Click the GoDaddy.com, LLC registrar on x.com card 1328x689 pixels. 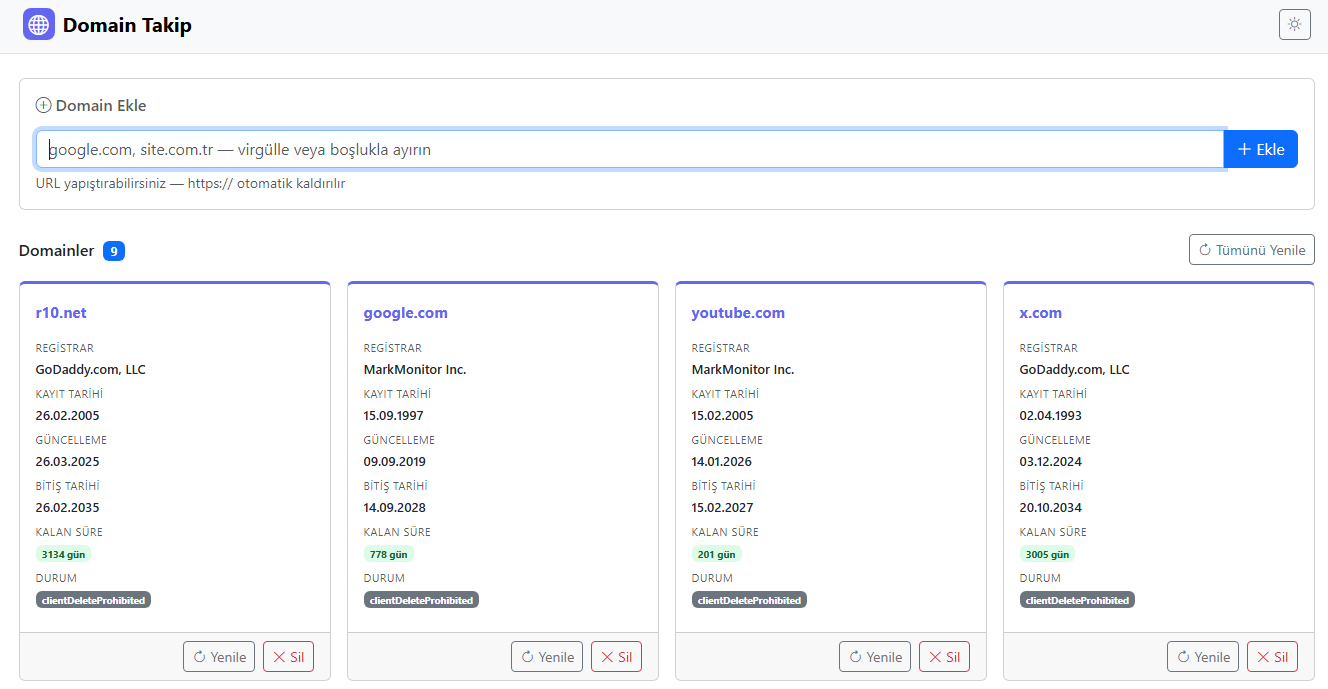coord(1075,369)
